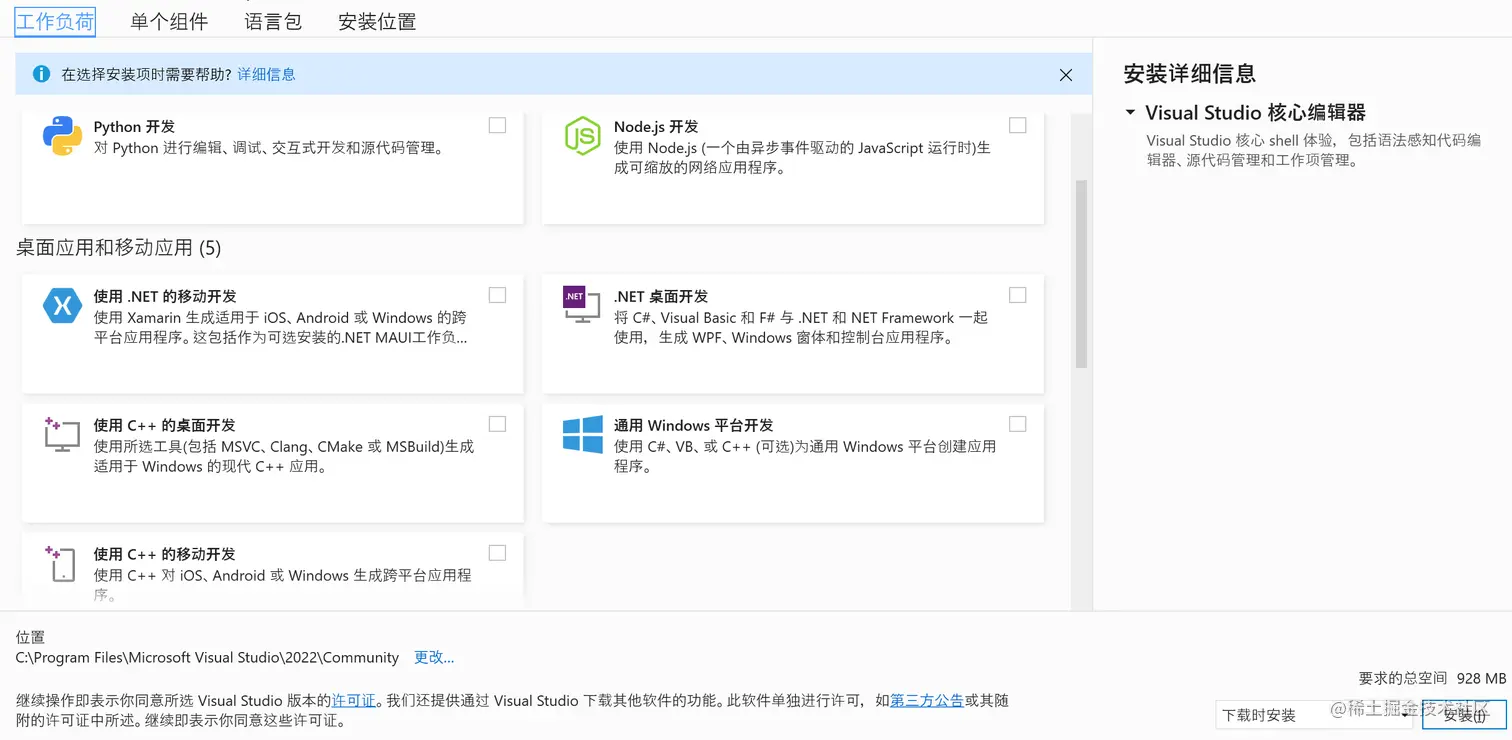Open the 安装位置 tab
1512x740 pixels.
tap(377, 21)
